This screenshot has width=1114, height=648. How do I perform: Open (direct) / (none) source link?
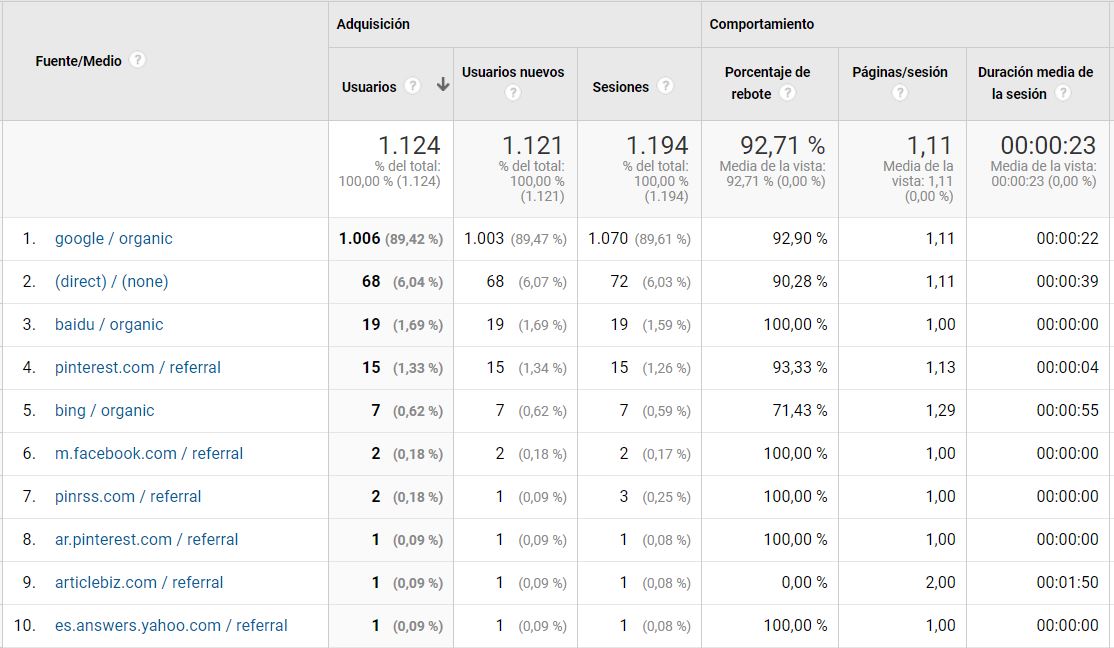pos(111,282)
